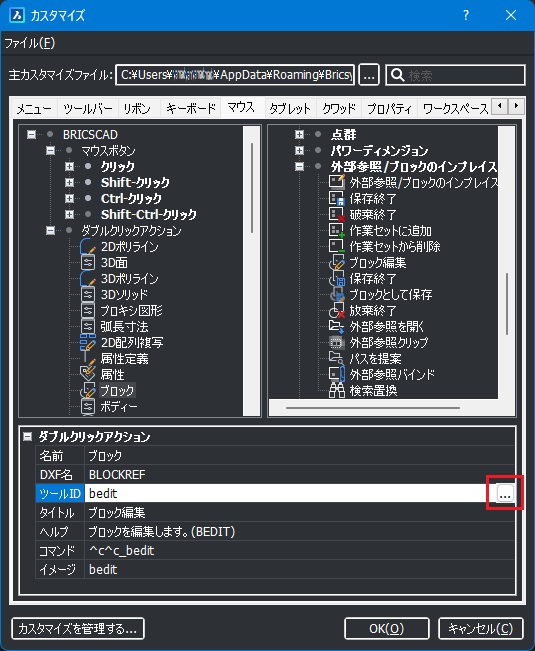Click the 外部参照/ブロックのインプレイス tool icon
This screenshot has width=535, height=651.
337,182
